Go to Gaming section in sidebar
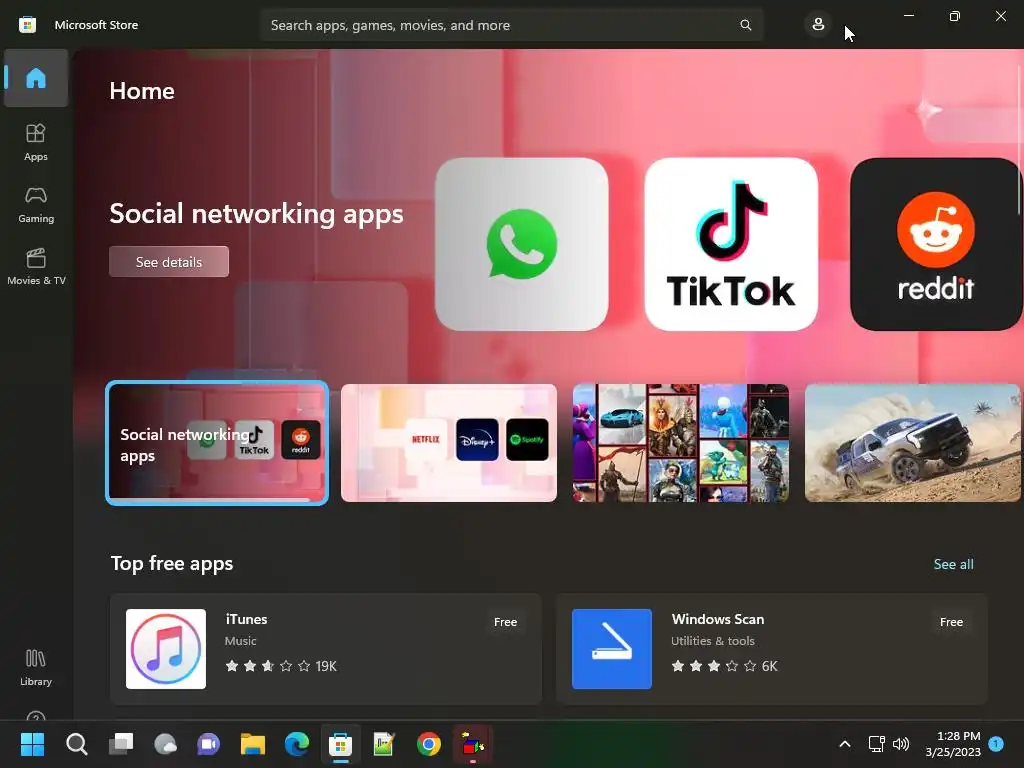 (x=36, y=204)
